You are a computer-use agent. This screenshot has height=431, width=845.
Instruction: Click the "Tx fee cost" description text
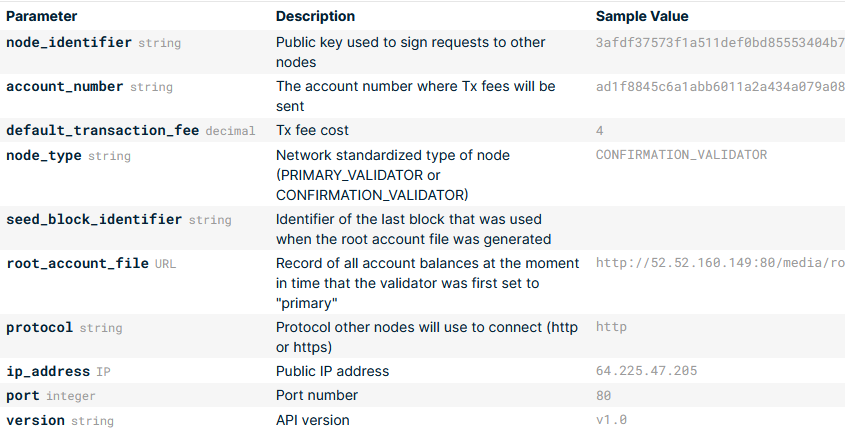[x=312, y=131]
